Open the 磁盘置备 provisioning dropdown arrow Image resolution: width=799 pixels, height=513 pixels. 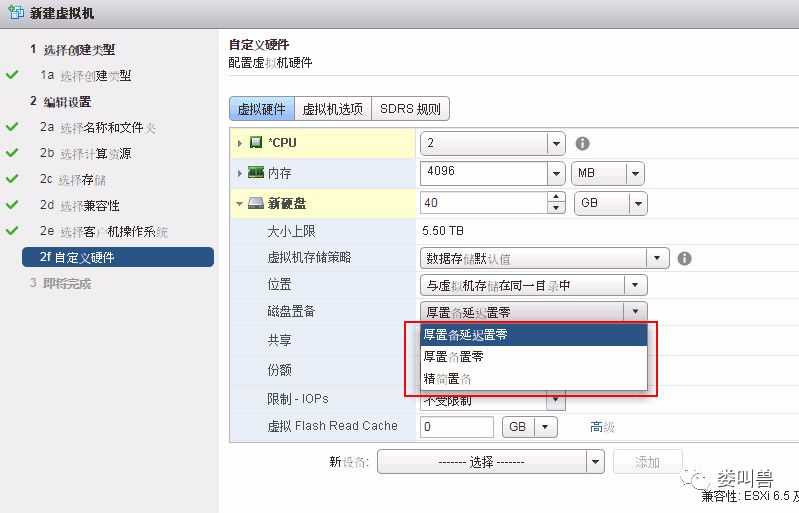[x=635, y=311]
